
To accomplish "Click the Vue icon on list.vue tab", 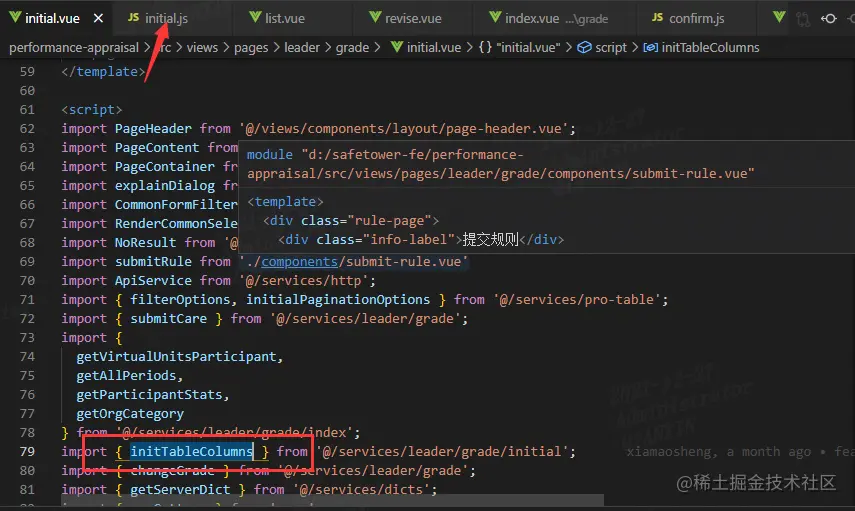I will coord(255,17).
